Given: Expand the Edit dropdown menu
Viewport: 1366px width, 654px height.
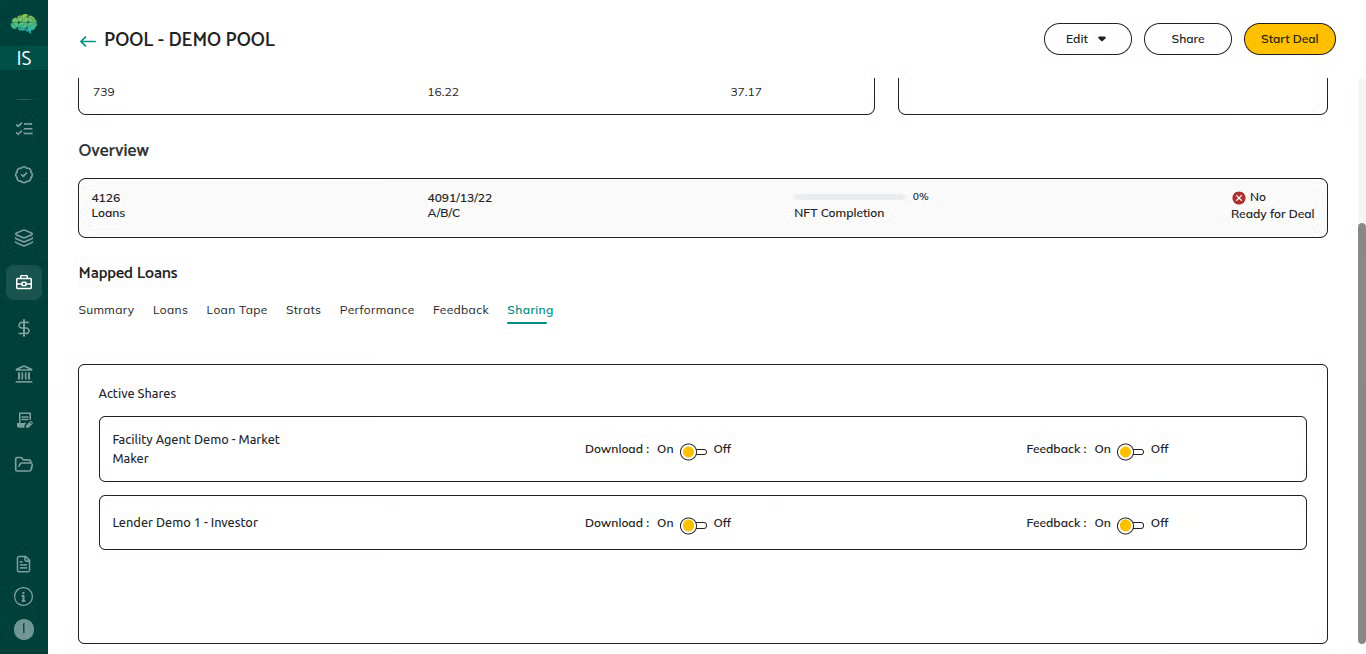Looking at the screenshot, I should tap(1087, 39).
